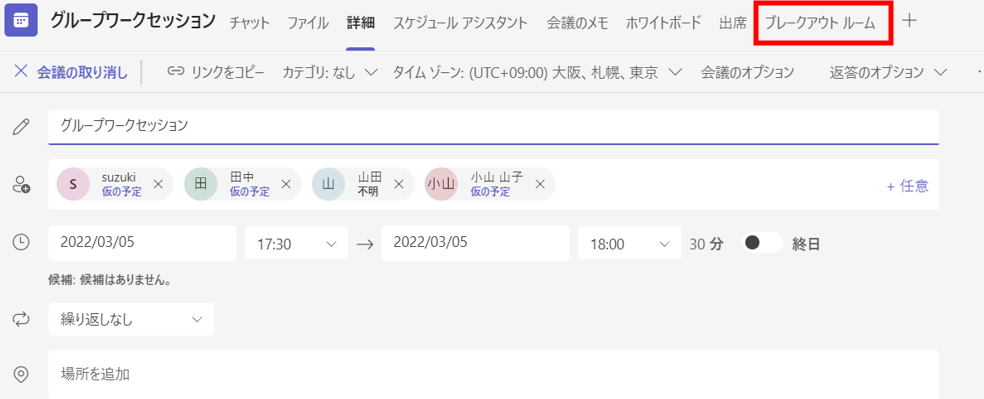
Task: Click the purple calendar meeting icon
Action: click(x=21, y=21)
